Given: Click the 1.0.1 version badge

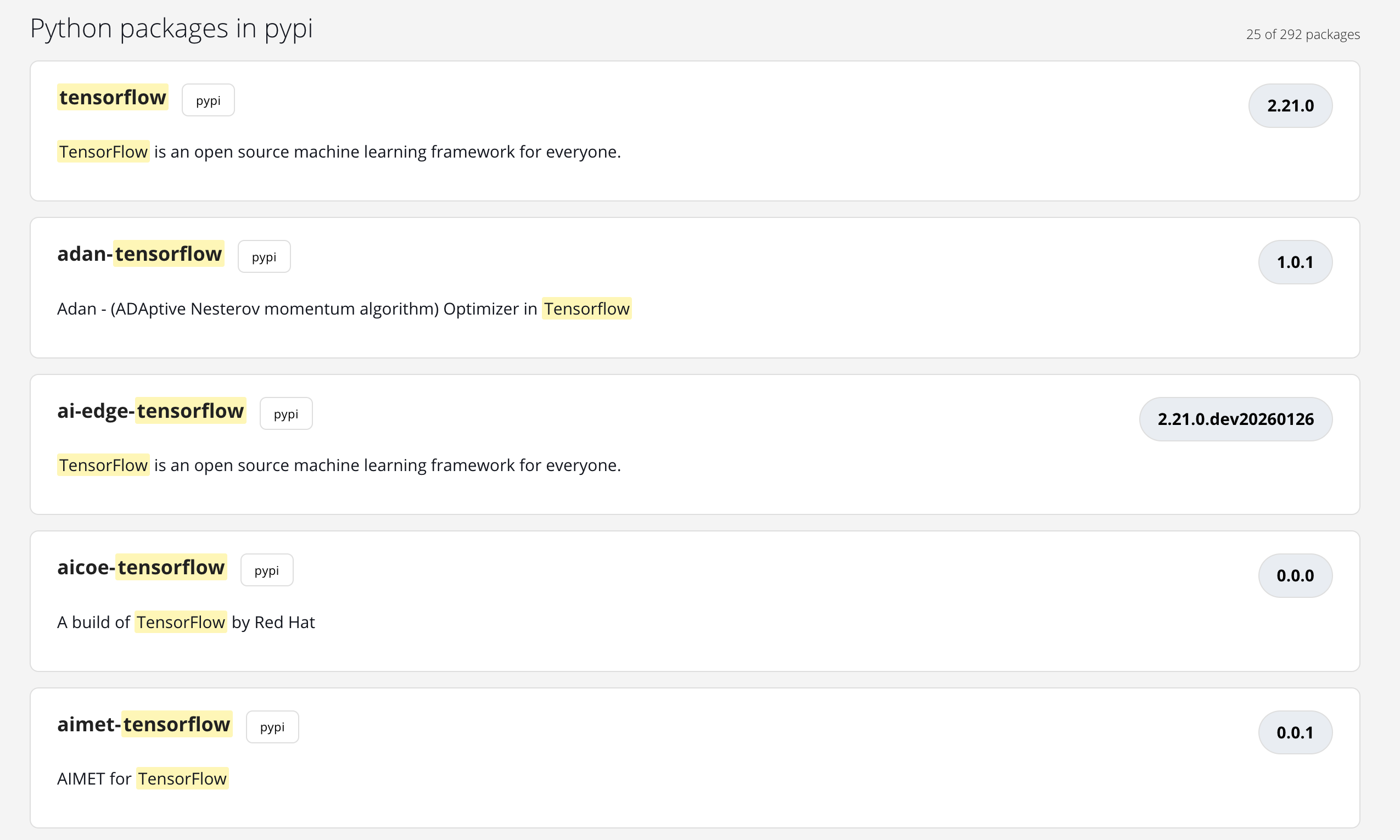Looking at the screenshot, I should tap(1295, 262).
